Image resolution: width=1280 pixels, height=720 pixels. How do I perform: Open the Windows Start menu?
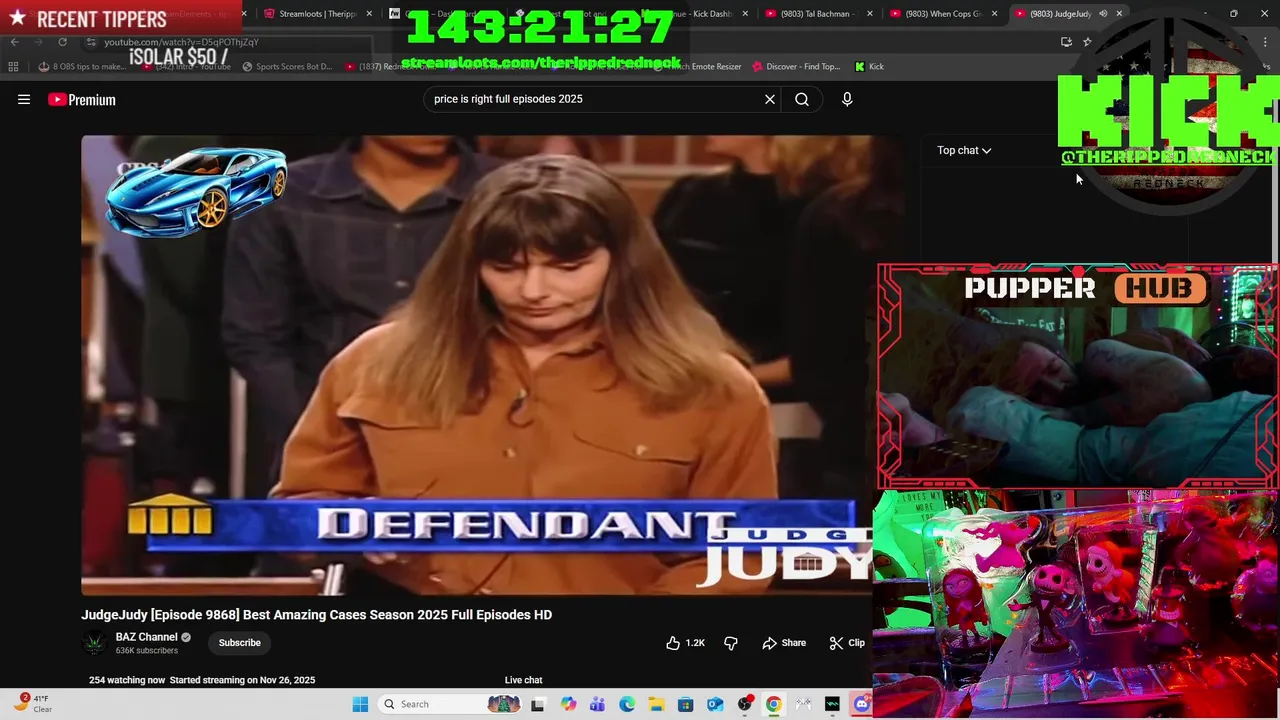(360, 704)
